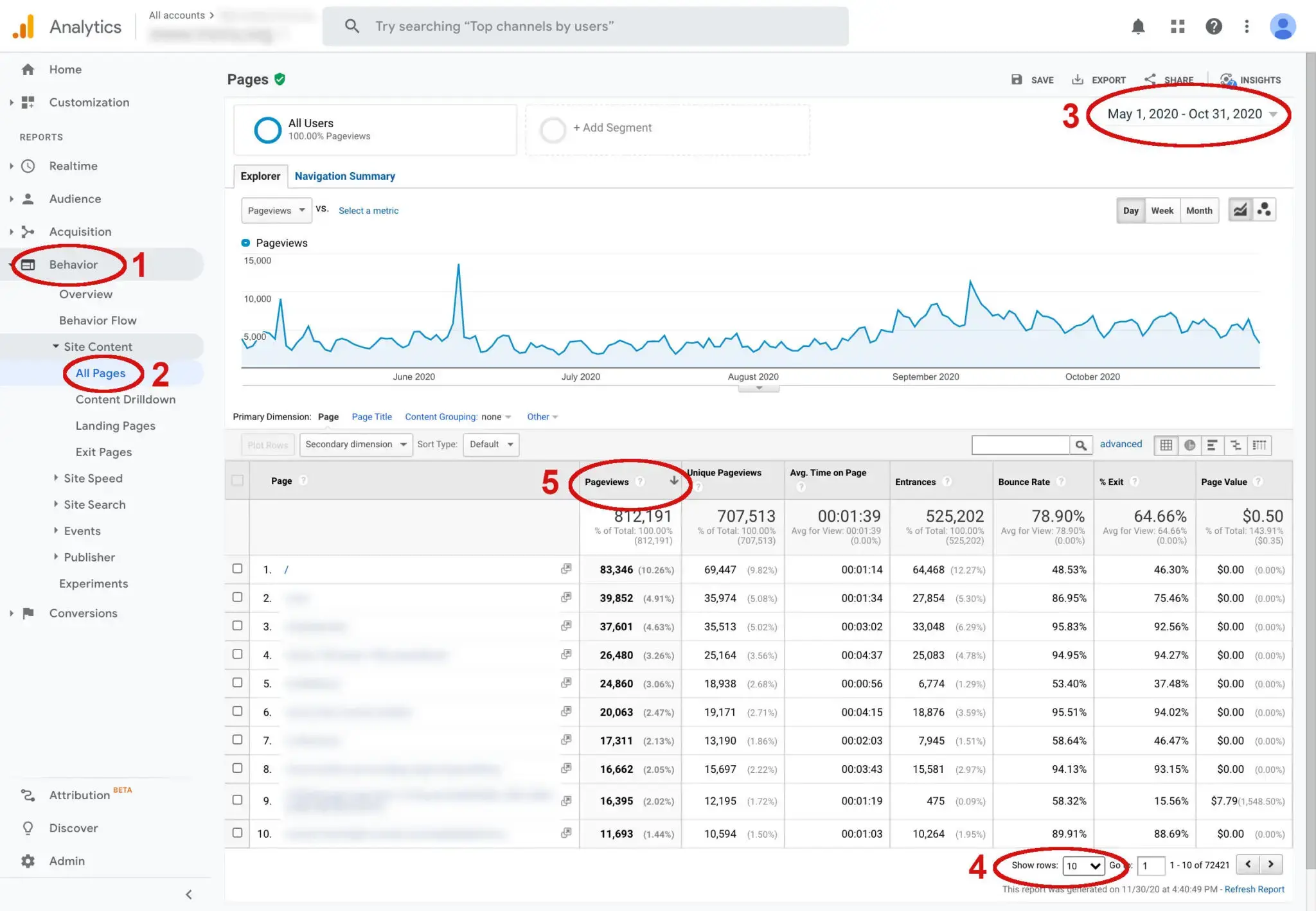
Task: Open Landing Pages report in sidebar
Action: (x=115, y=425)
